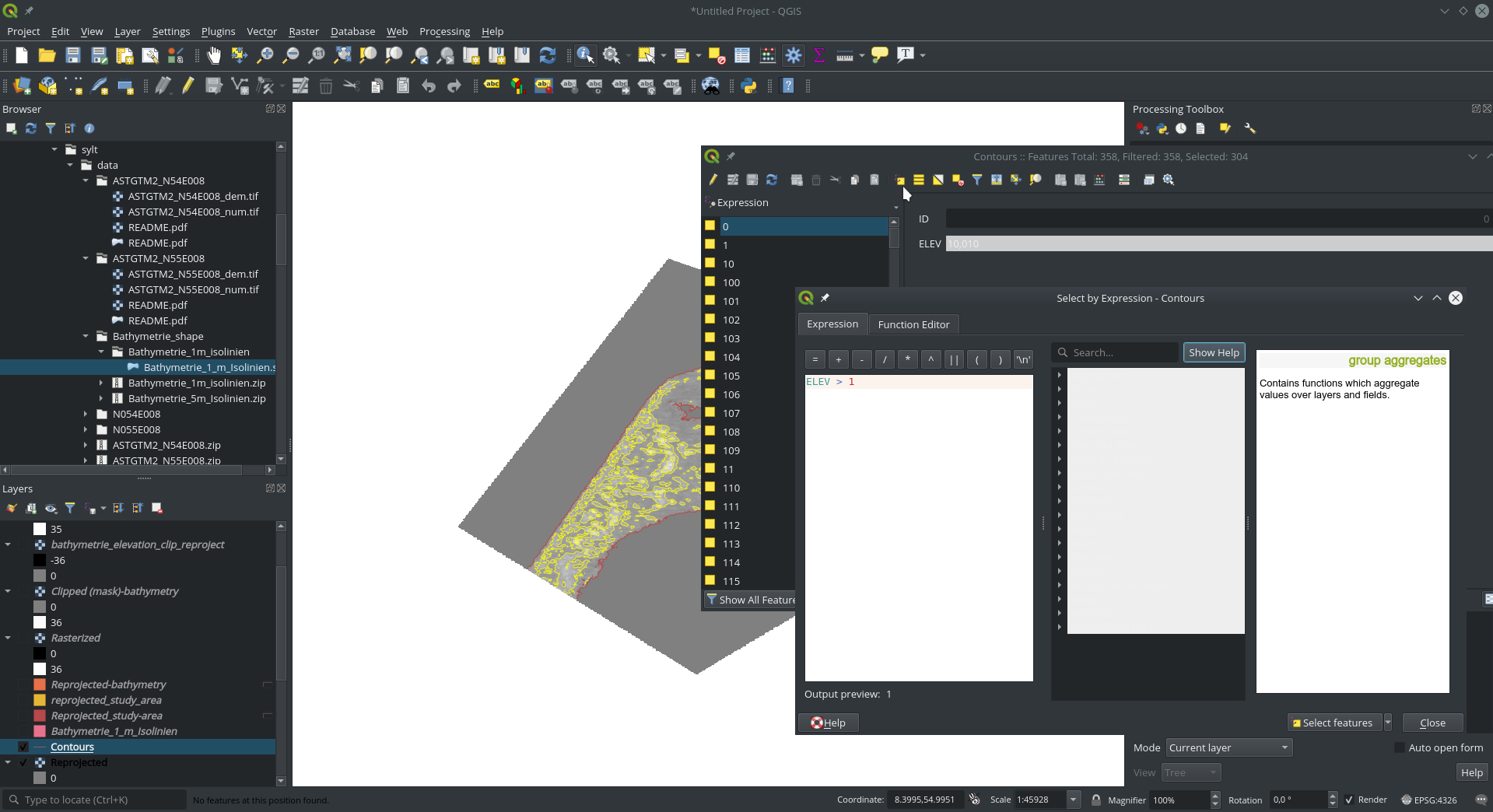The height and width of the screenshot is (812, 1493).
Task: Open the Python console from the Processing Toolbox
Action: (x=1162, y=129)
